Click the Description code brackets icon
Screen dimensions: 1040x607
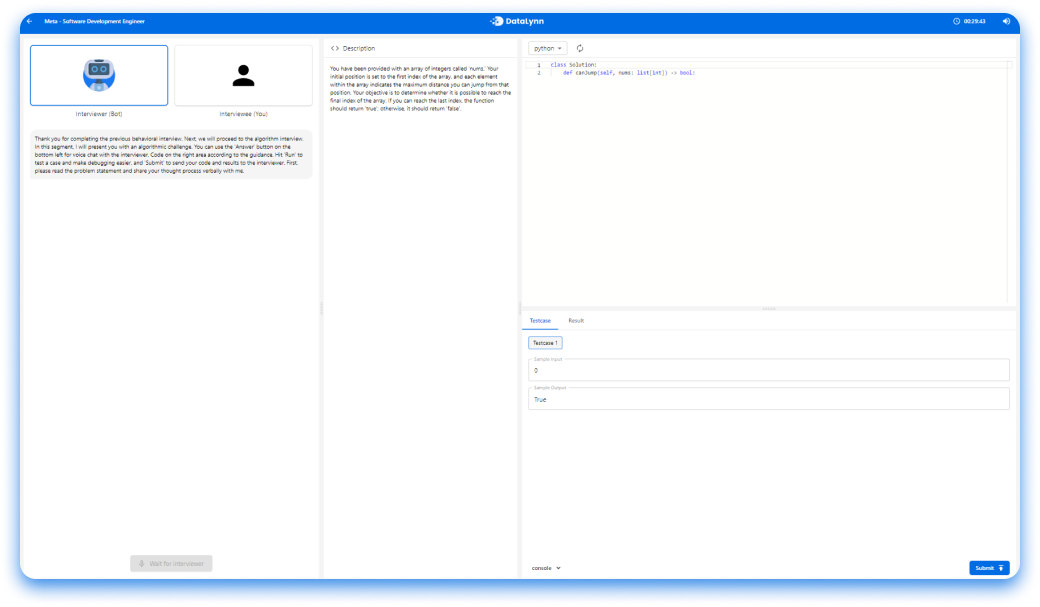click(x=335, y=48)
